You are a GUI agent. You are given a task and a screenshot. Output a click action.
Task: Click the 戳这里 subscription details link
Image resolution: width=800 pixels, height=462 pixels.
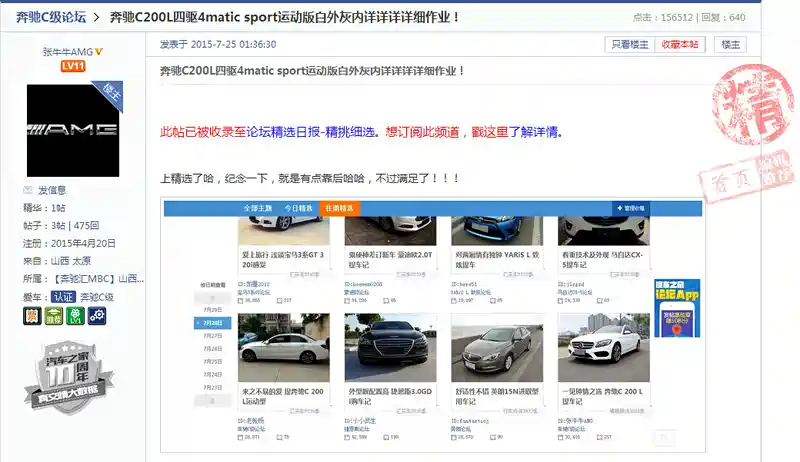coord(491,132)
